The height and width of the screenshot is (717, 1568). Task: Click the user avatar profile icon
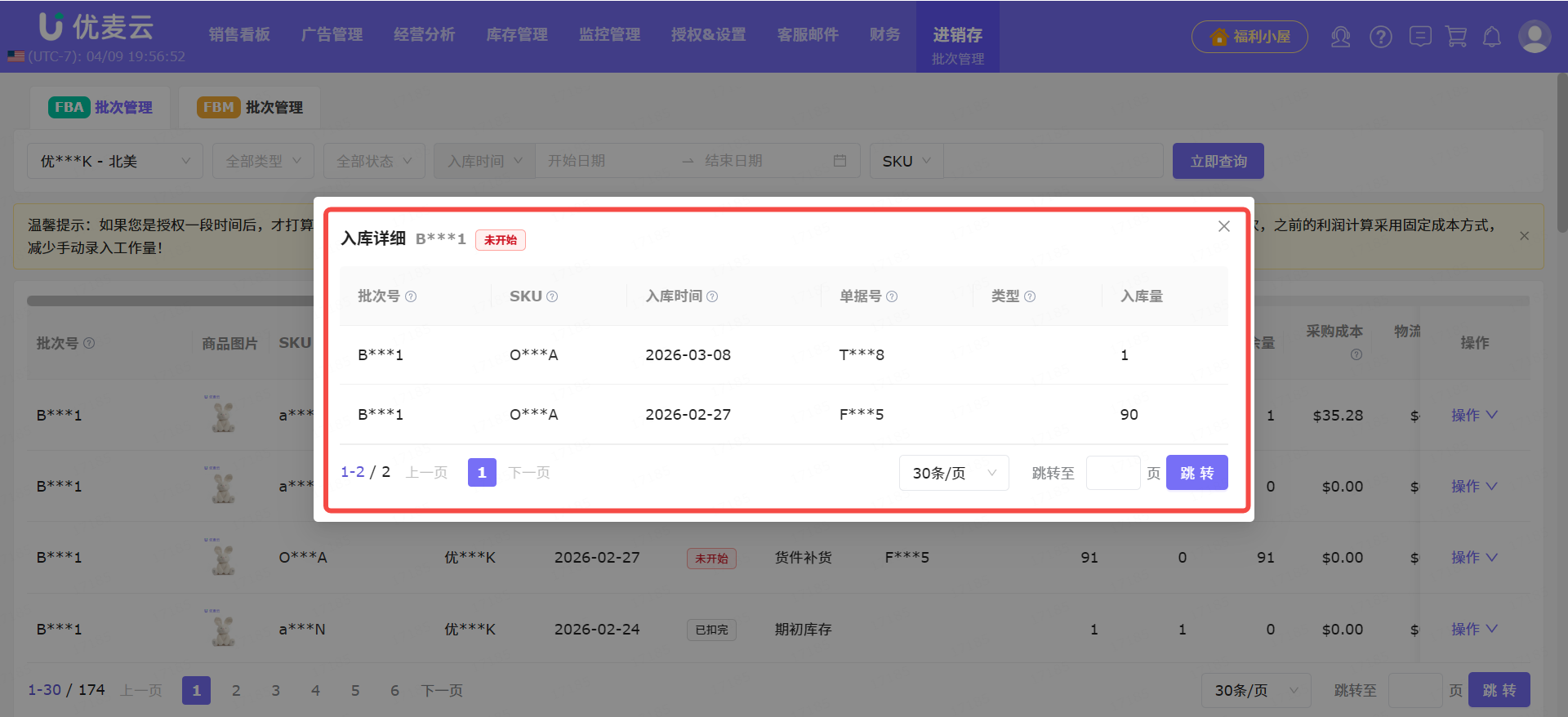1534,37
